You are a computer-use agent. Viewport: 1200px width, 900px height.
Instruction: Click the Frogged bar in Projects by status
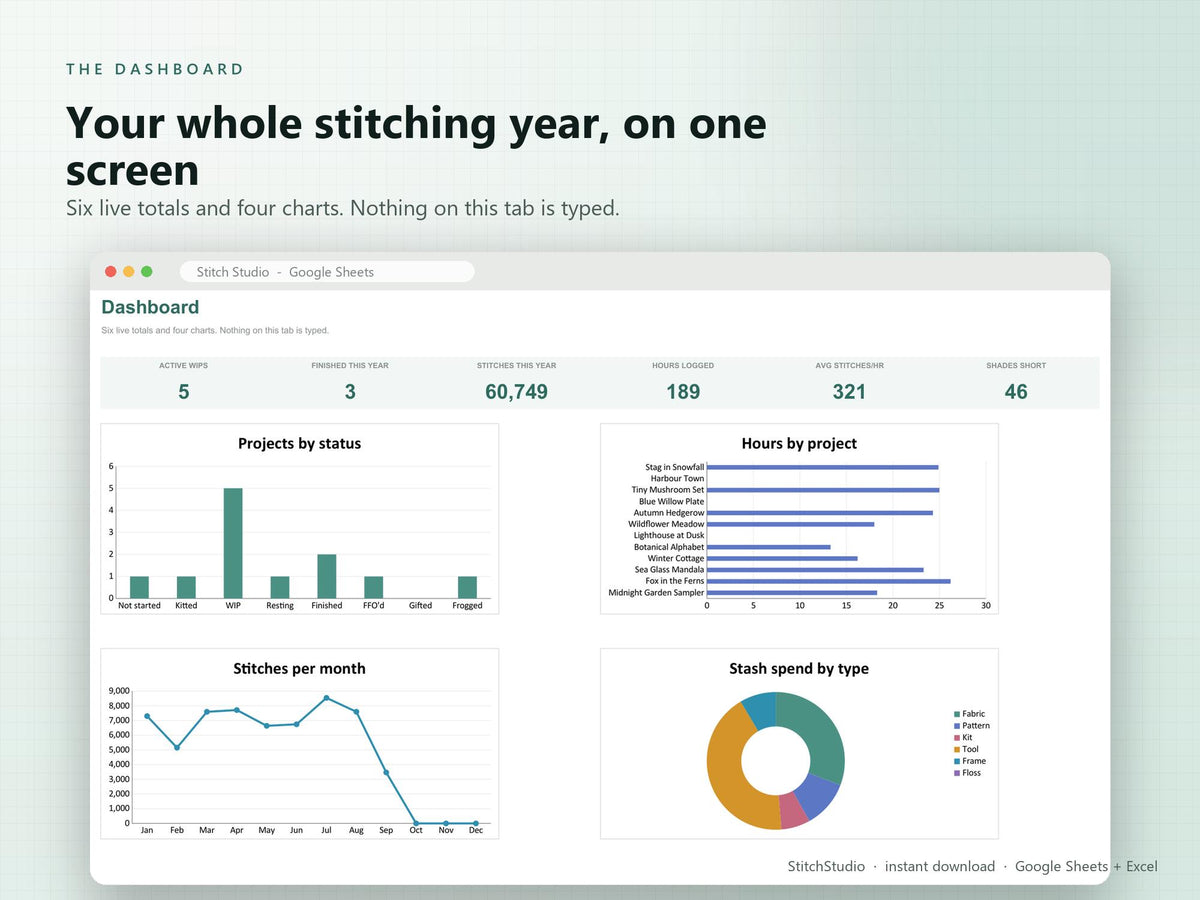pyautogui.click(x=467, y=587)
